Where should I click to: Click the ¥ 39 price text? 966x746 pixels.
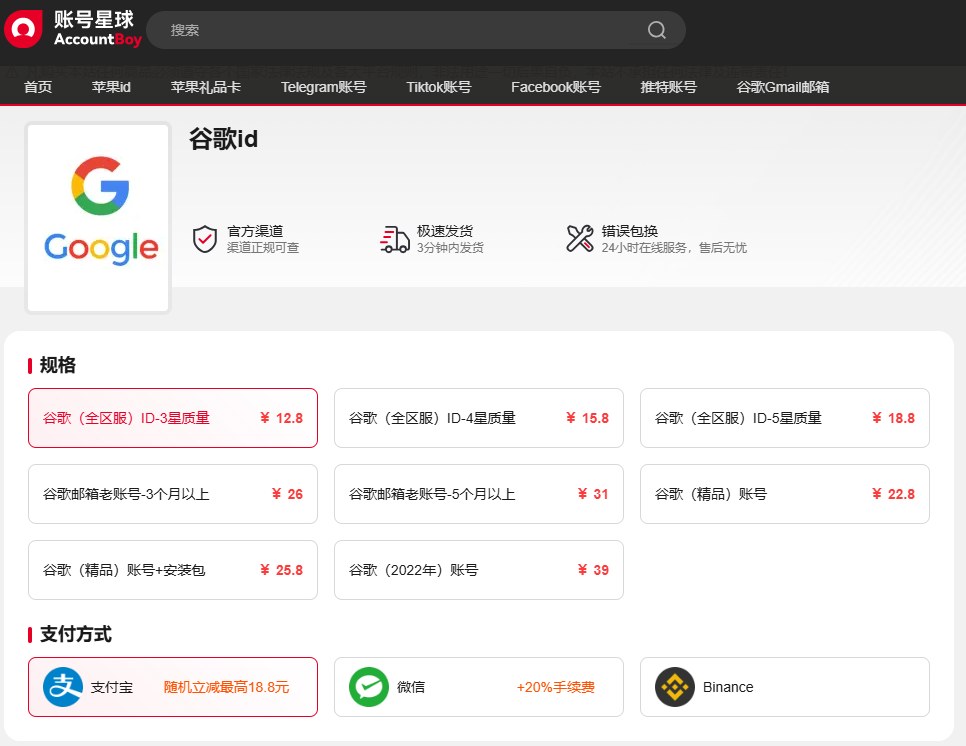(x=593, y=570)
